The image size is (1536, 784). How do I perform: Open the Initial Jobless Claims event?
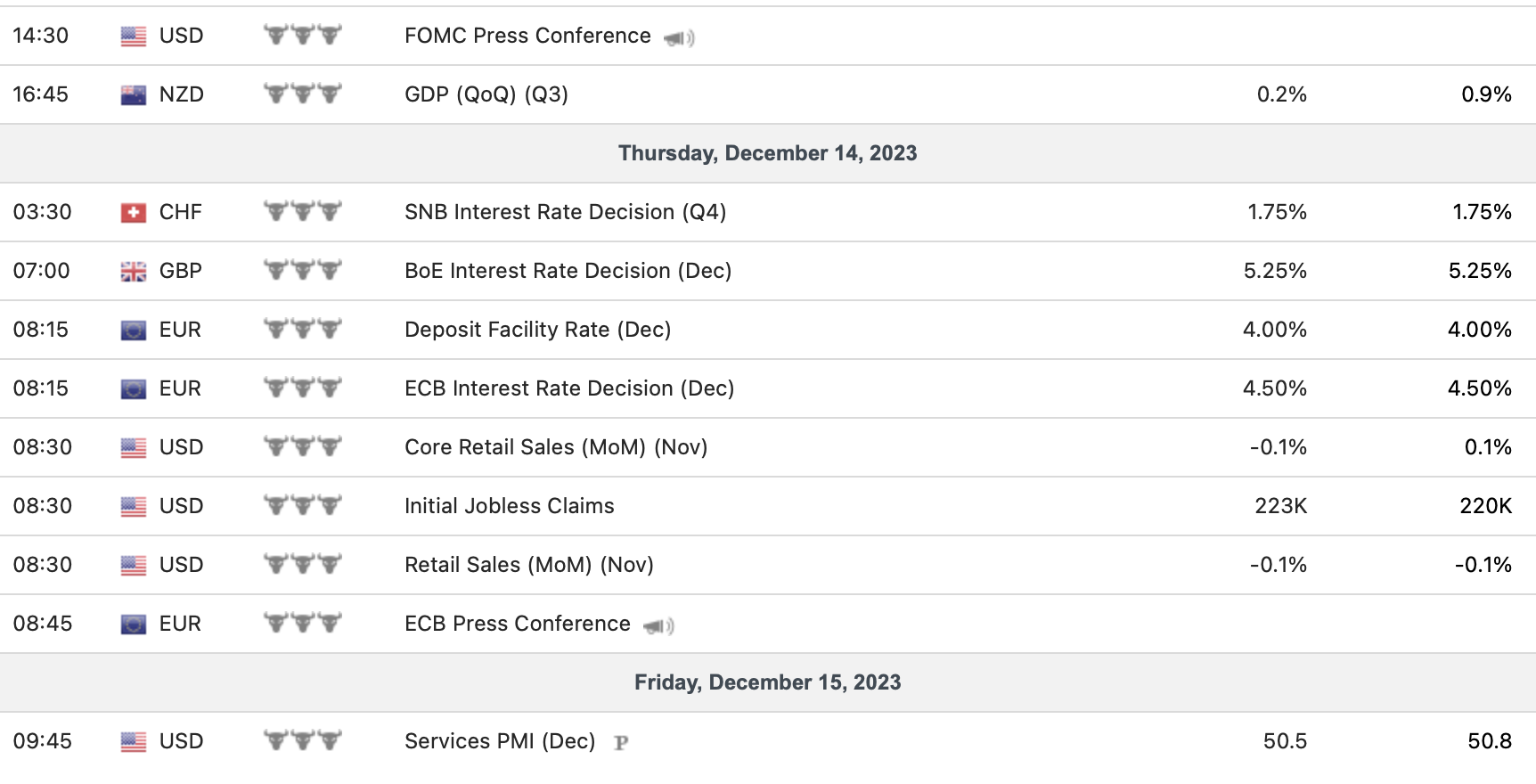tap(509, 506)
